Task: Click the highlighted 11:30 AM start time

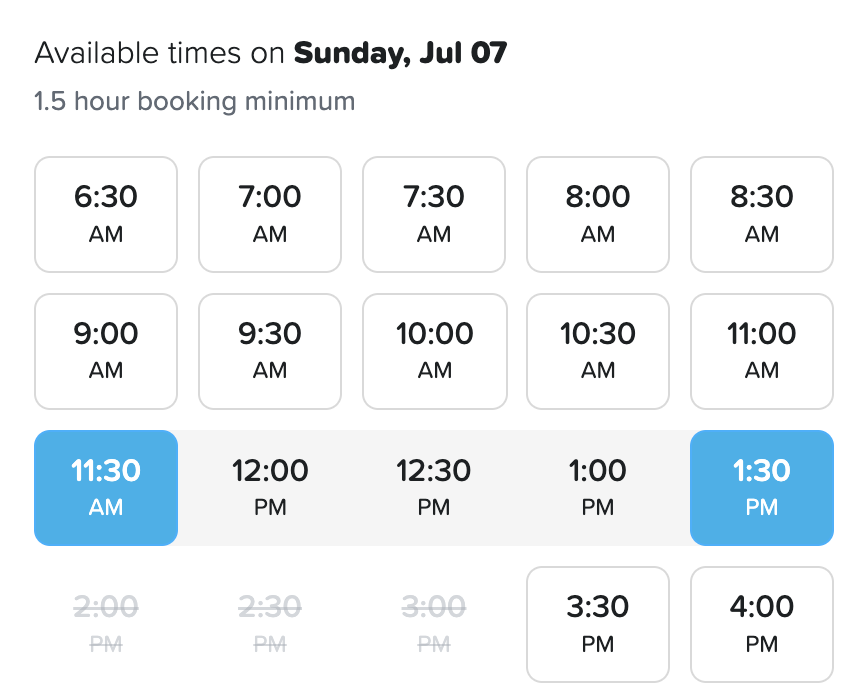Action: pos(106,487)
